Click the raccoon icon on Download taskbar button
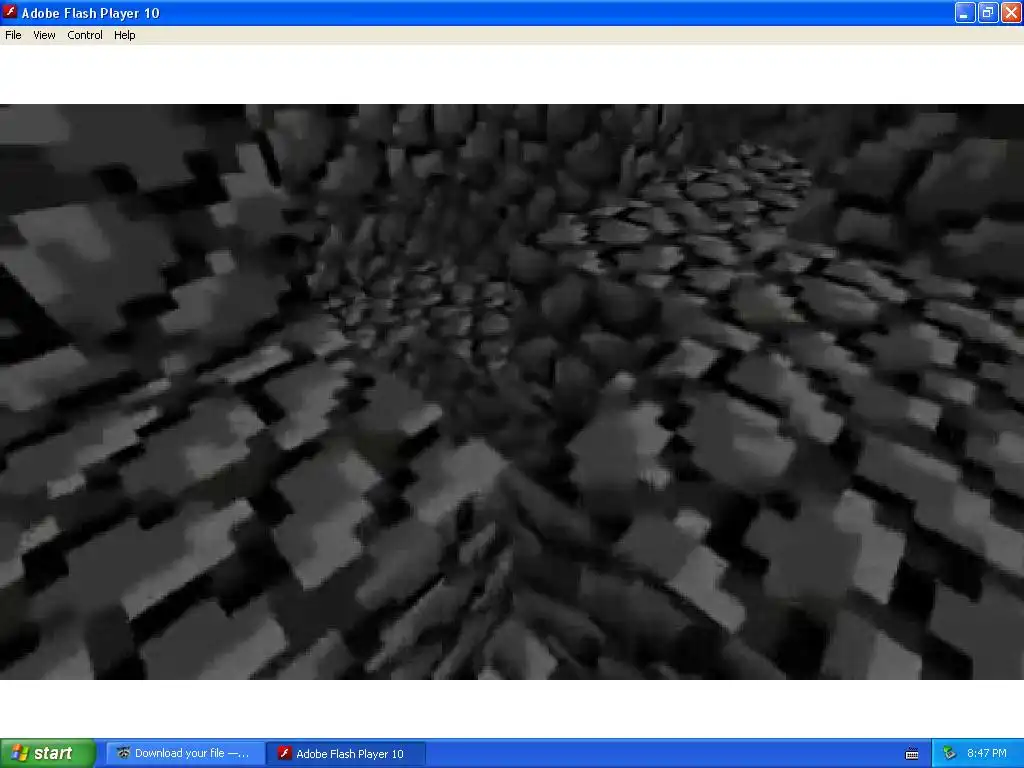1024x768 pixels. [123, 753]
